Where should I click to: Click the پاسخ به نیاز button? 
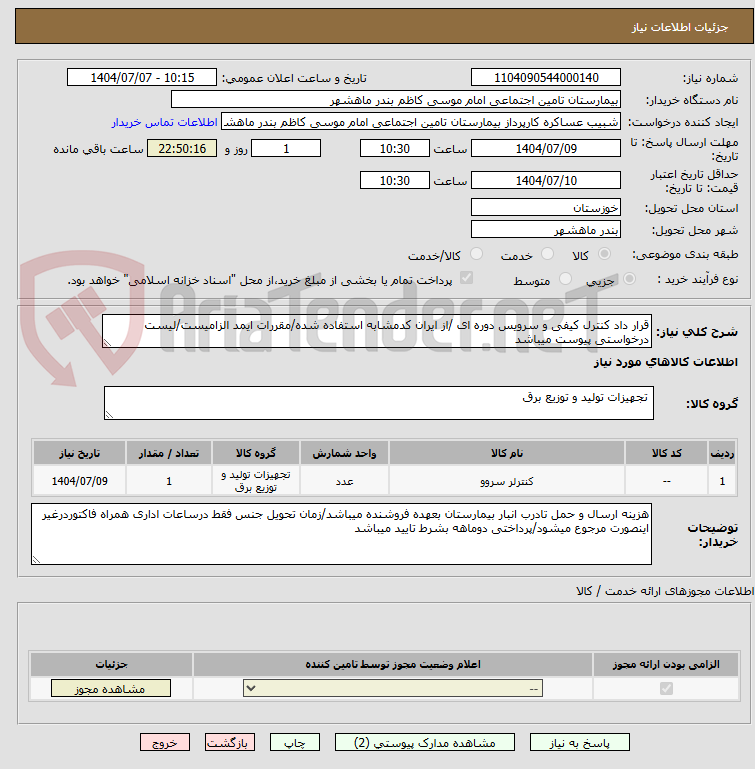[x=579, y=743]
